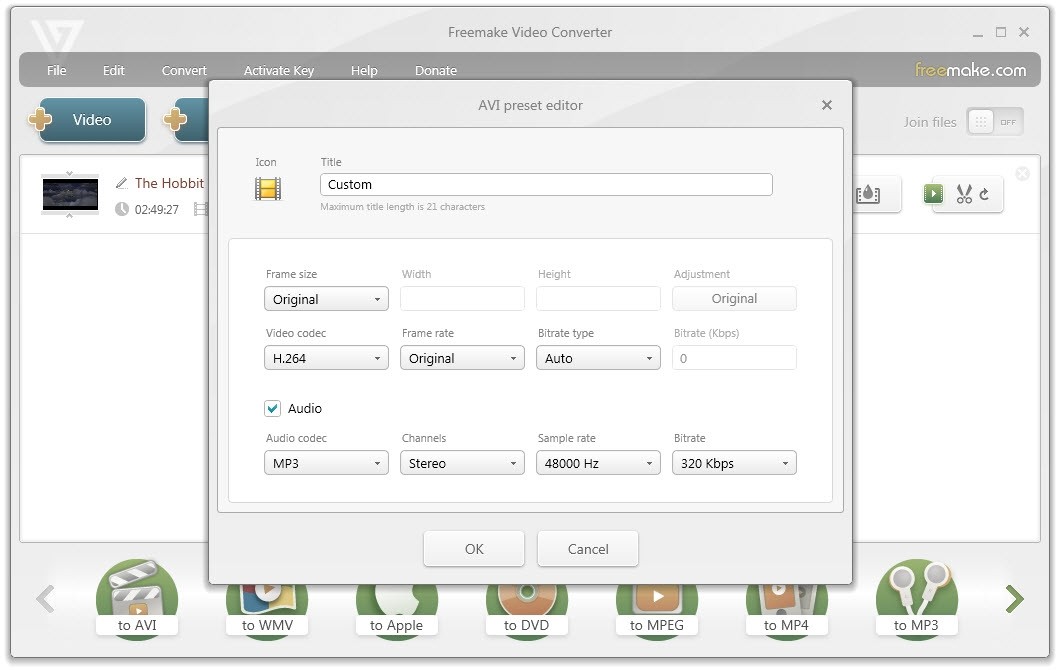1060x670 pixels.
Task: Expand the Video codec H.264 dropdown
Action: 326,358
